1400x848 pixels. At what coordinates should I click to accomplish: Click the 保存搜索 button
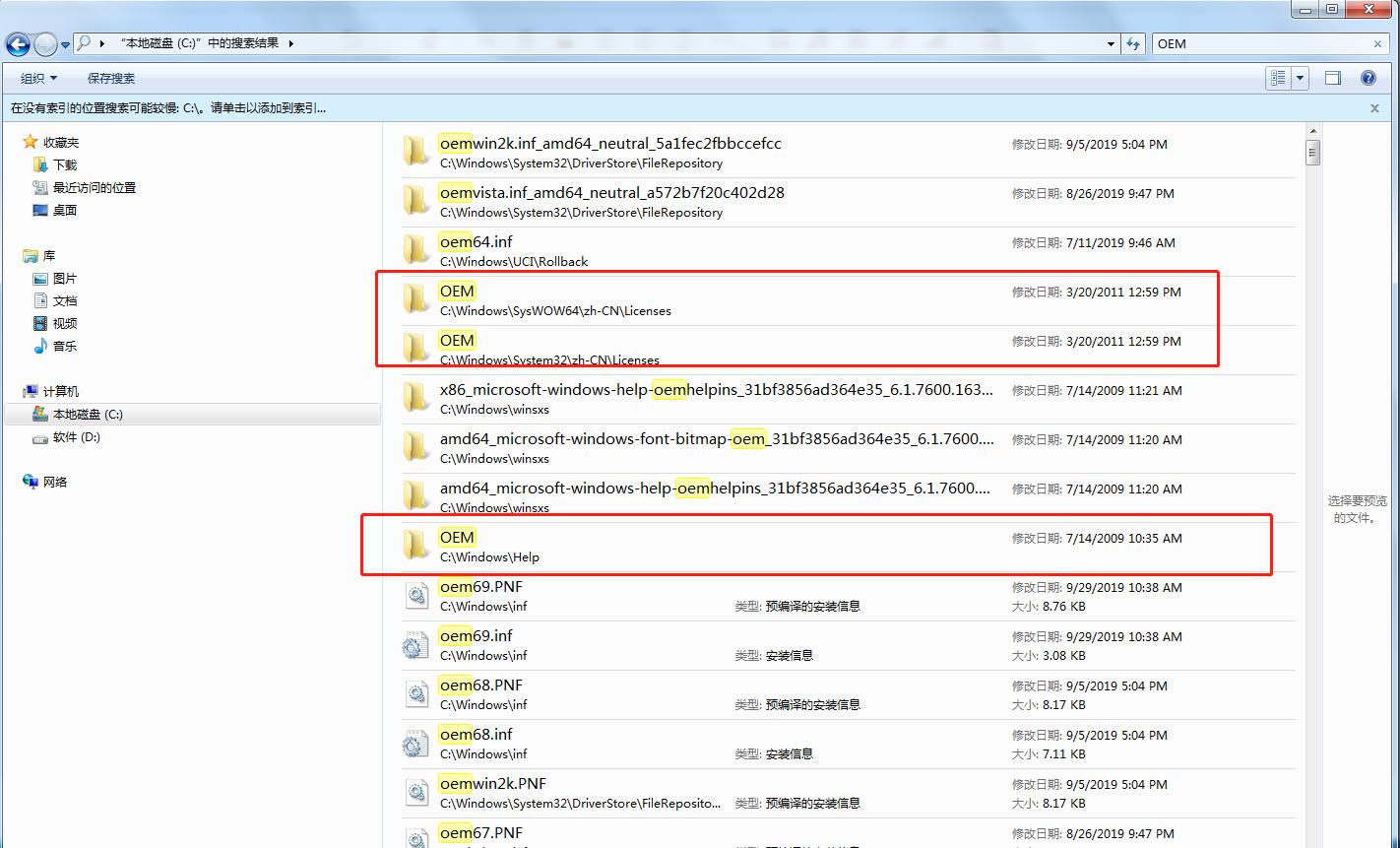pos(111,78)
